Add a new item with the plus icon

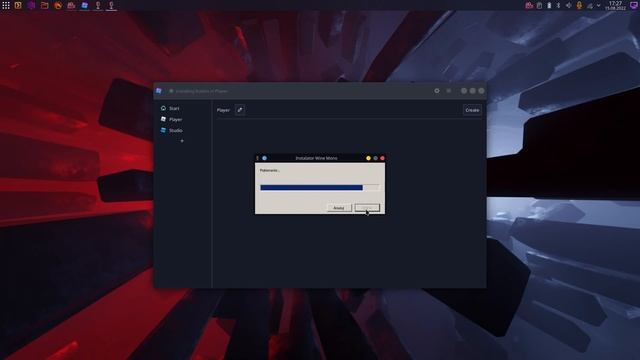(182, 141)
